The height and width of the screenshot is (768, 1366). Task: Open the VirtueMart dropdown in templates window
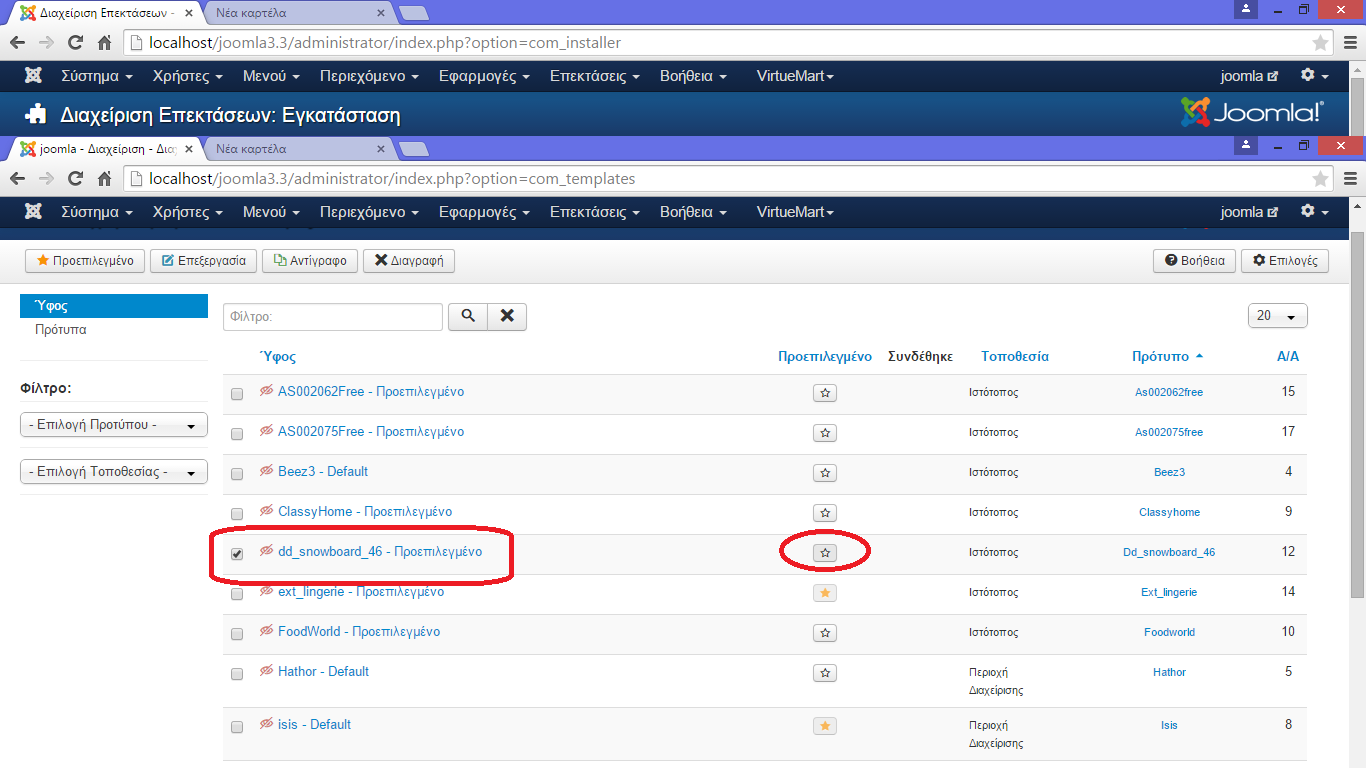click(x=795, y=212)
